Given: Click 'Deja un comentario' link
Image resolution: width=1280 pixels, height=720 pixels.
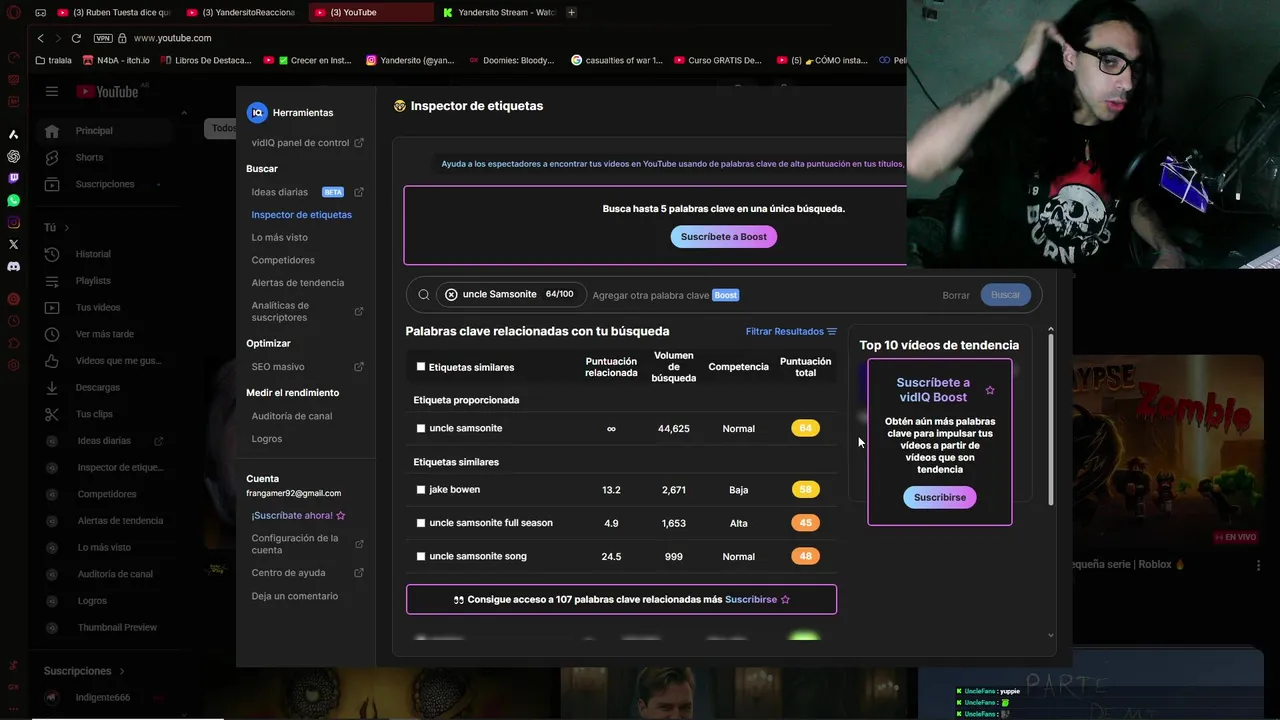Looking at the screenshot, I should pyautogui.click(x=295, y=596).
